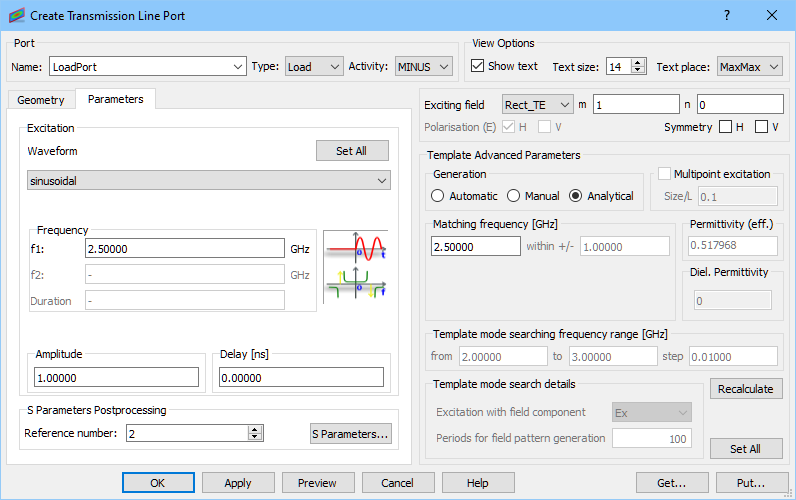Click the Get... button
This screenshot has height=500, width=796.
point(672,483)
